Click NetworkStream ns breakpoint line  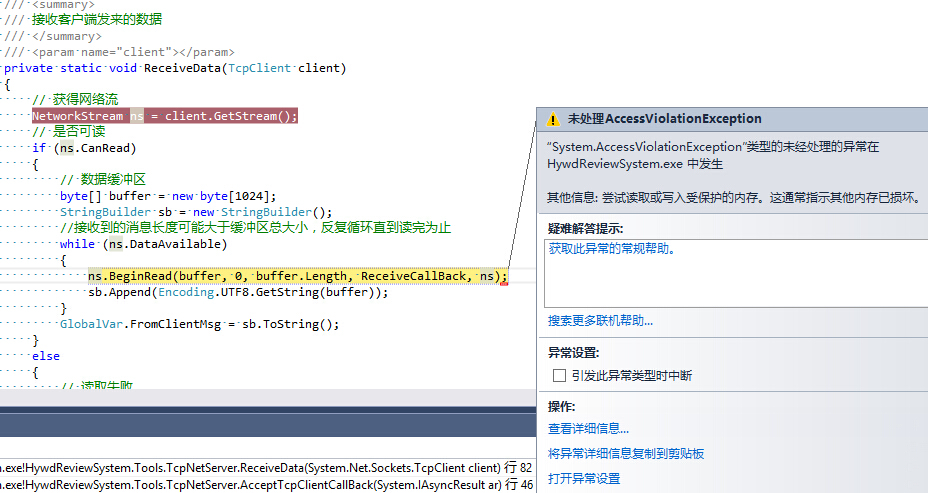click(x=165, y=116)
